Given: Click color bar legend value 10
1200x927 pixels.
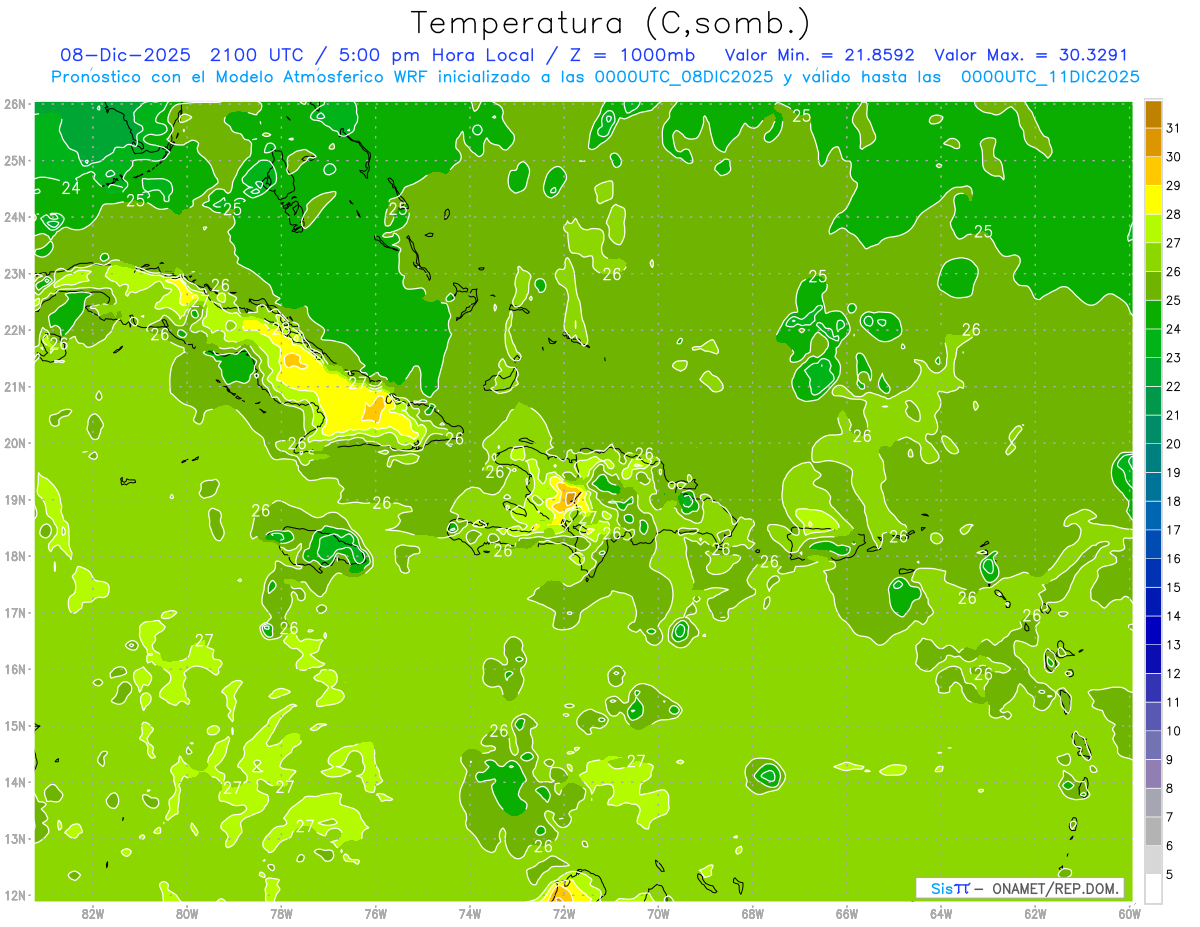Looking at the screenshot, I should (x=1174, y=731).
